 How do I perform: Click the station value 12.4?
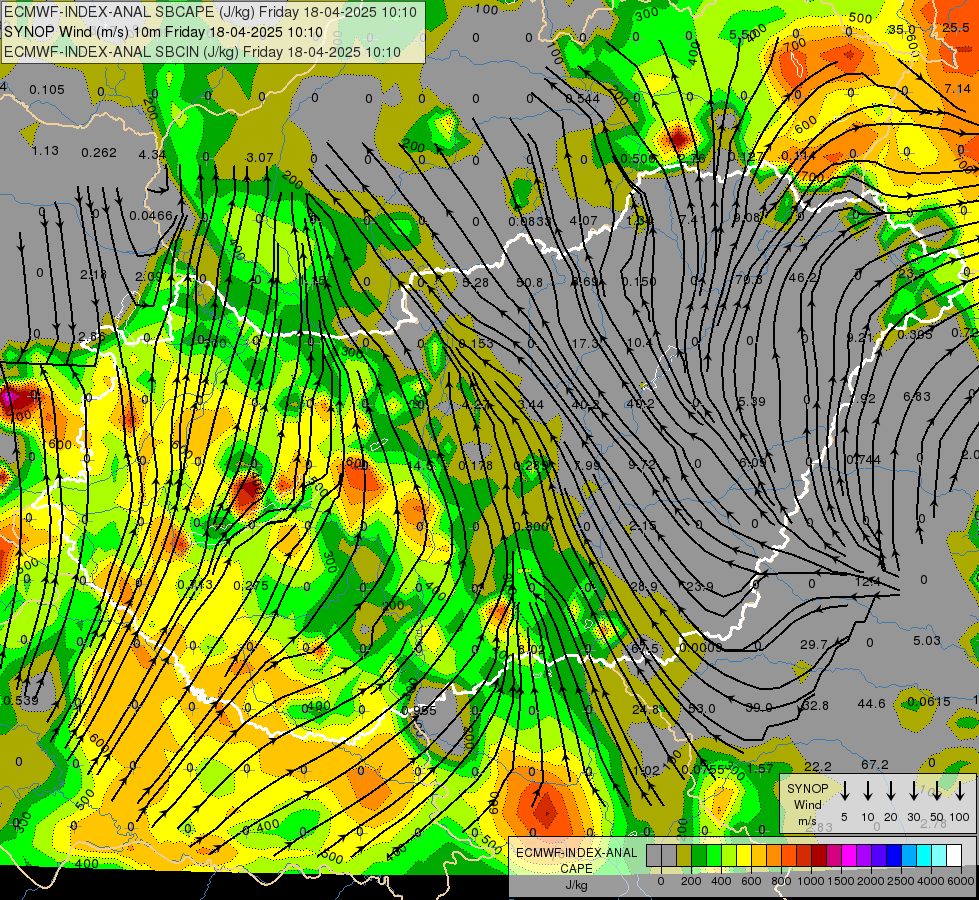pyautogui.click(x=867, y=581)
